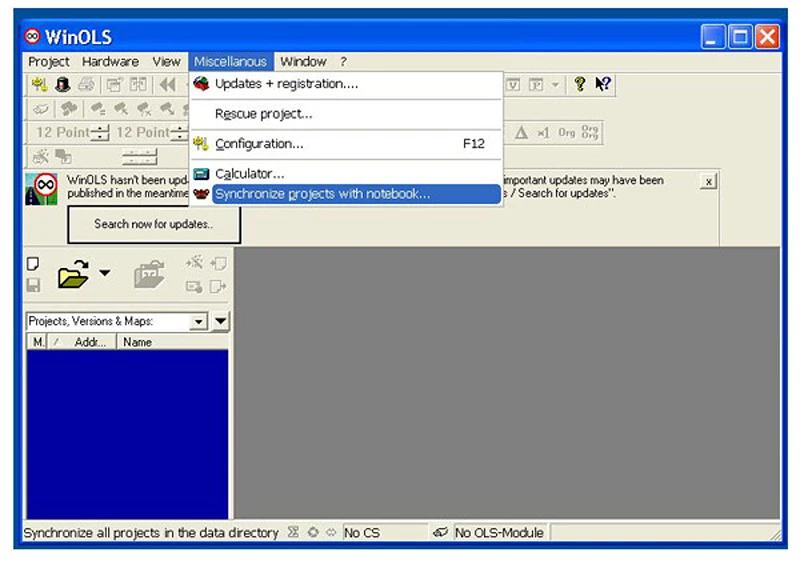
Task: Launch Calculator from the menu
Action: point(346,174)
